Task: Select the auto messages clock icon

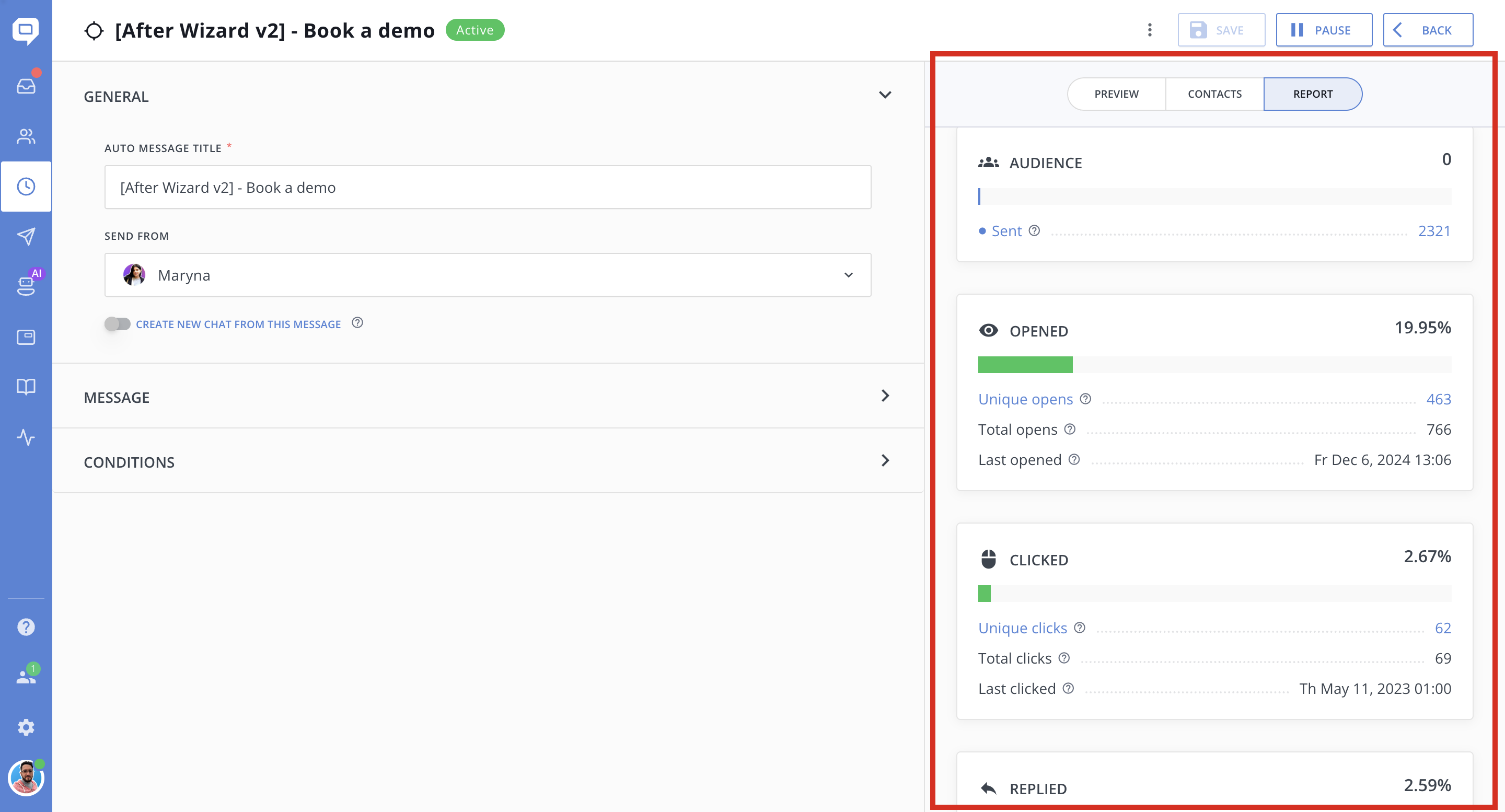Action: (26, 187)
